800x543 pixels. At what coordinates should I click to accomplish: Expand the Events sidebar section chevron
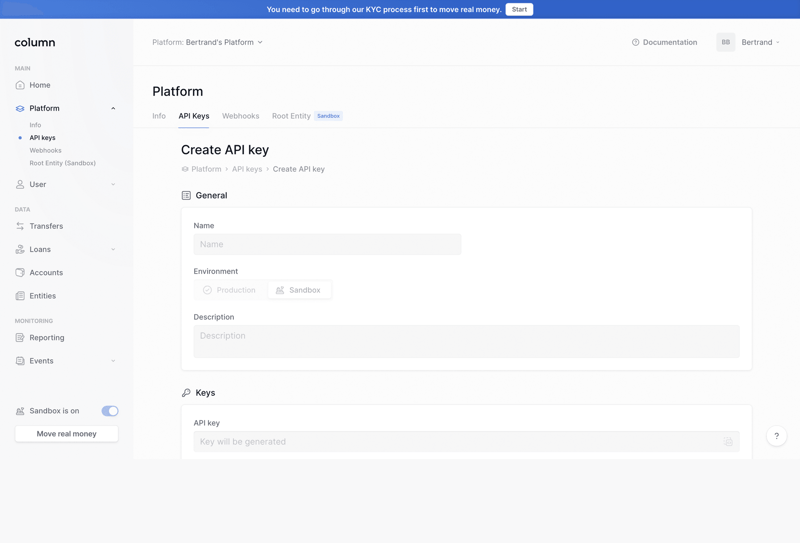coord(113,361)
